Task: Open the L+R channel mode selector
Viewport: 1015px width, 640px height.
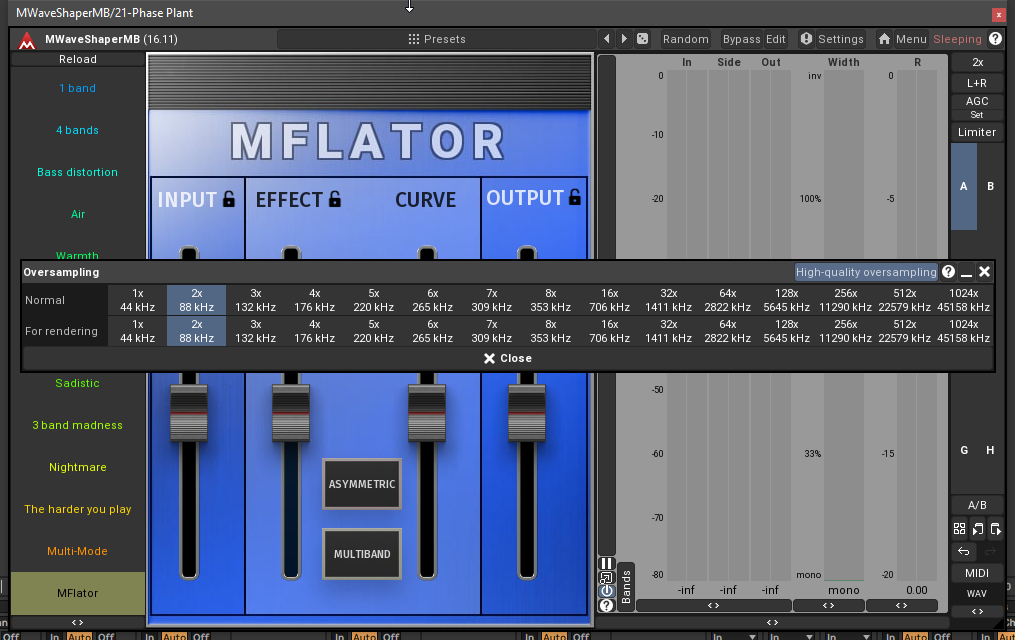Action: (x=977, y=83)
